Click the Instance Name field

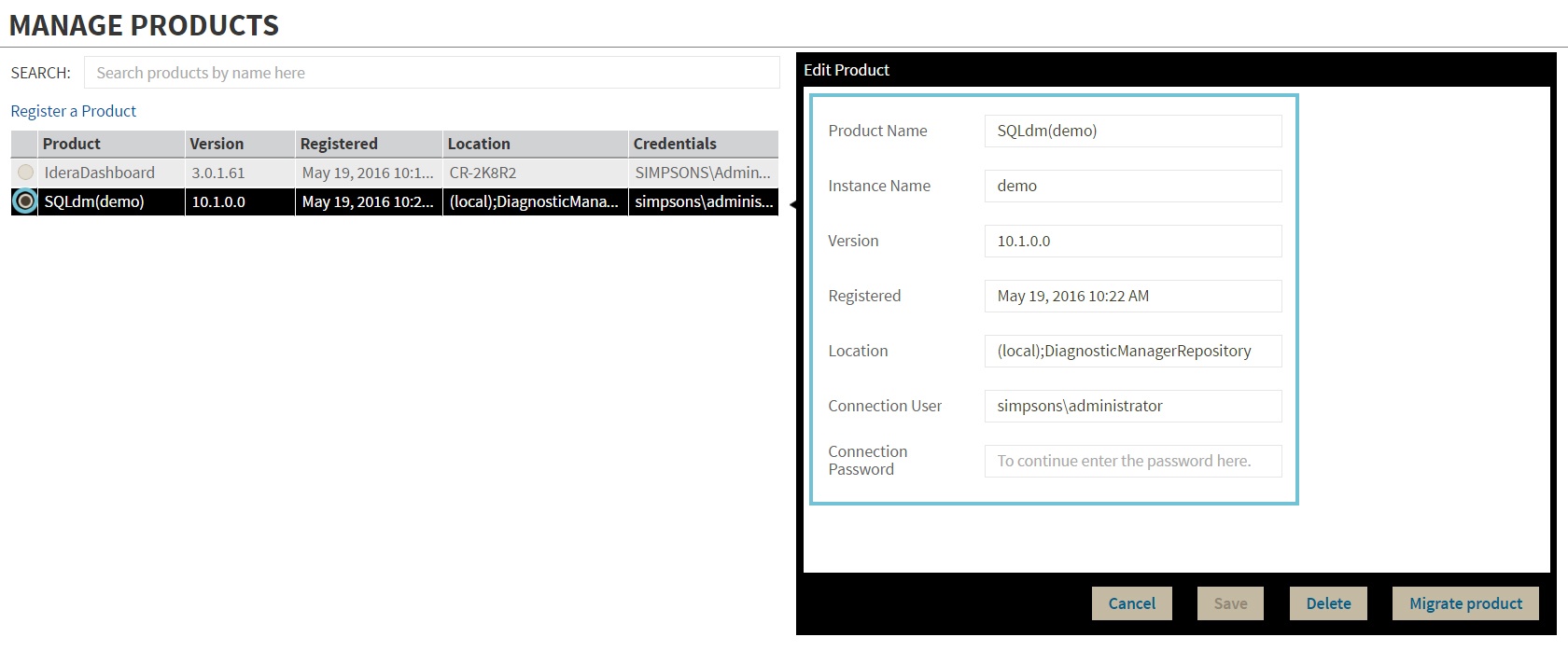coord(1132,186)
